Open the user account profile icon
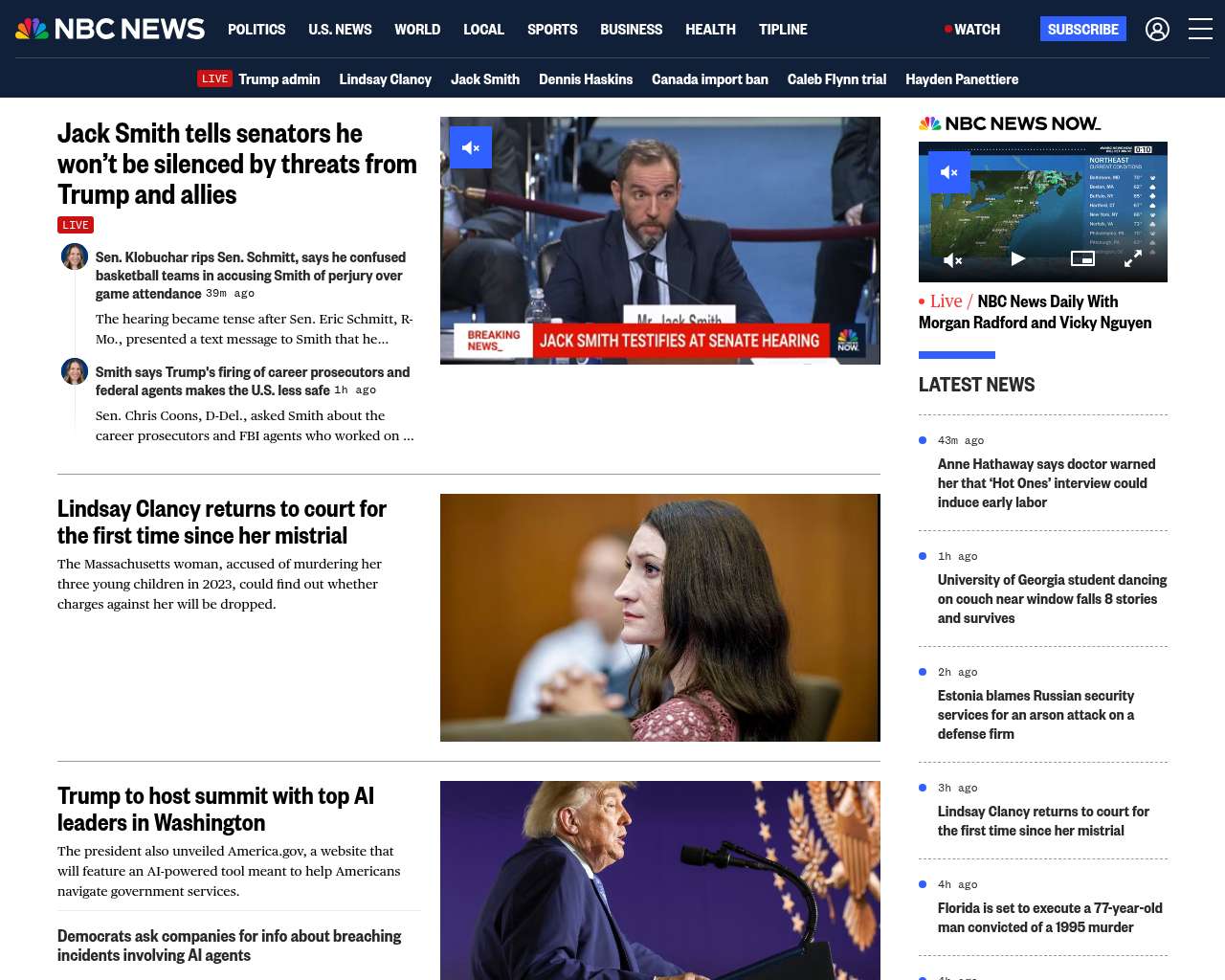This screenshot has height=980, width=1225. point(1157,30)
